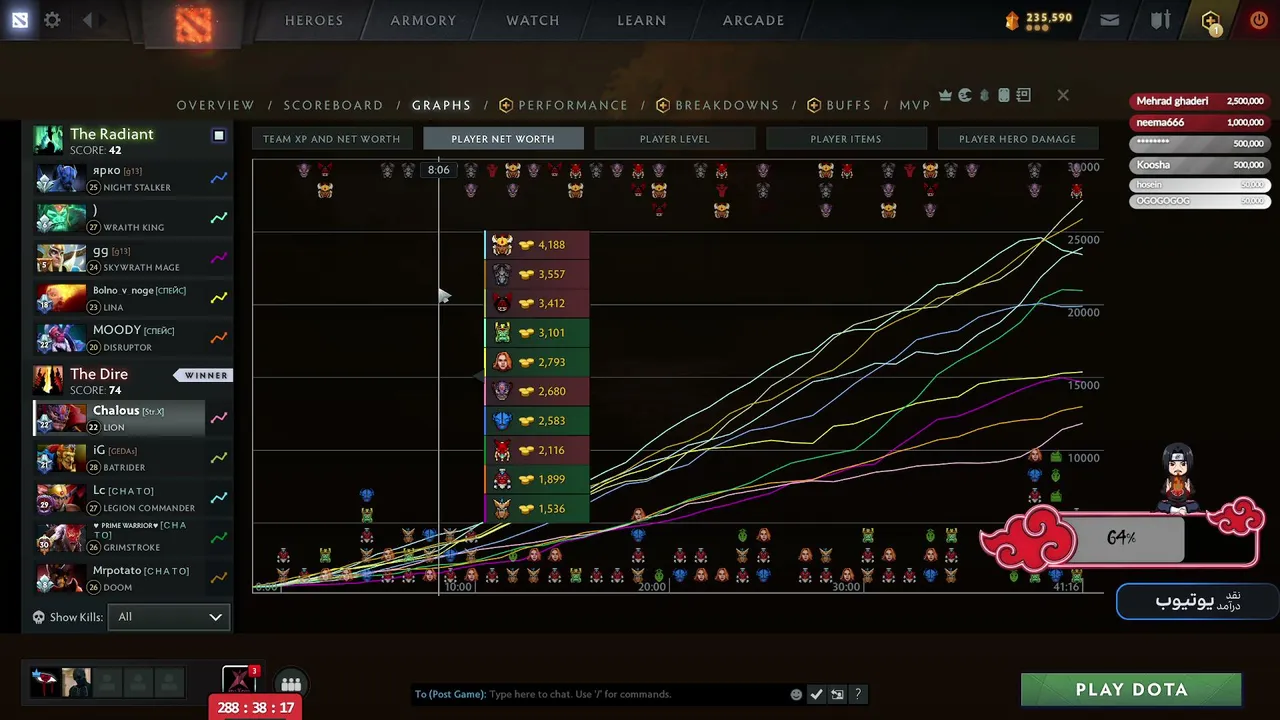Click the Play Dota button
Screen dimensions: 1280x720
pyautogui.click(x=1131, y=690)
